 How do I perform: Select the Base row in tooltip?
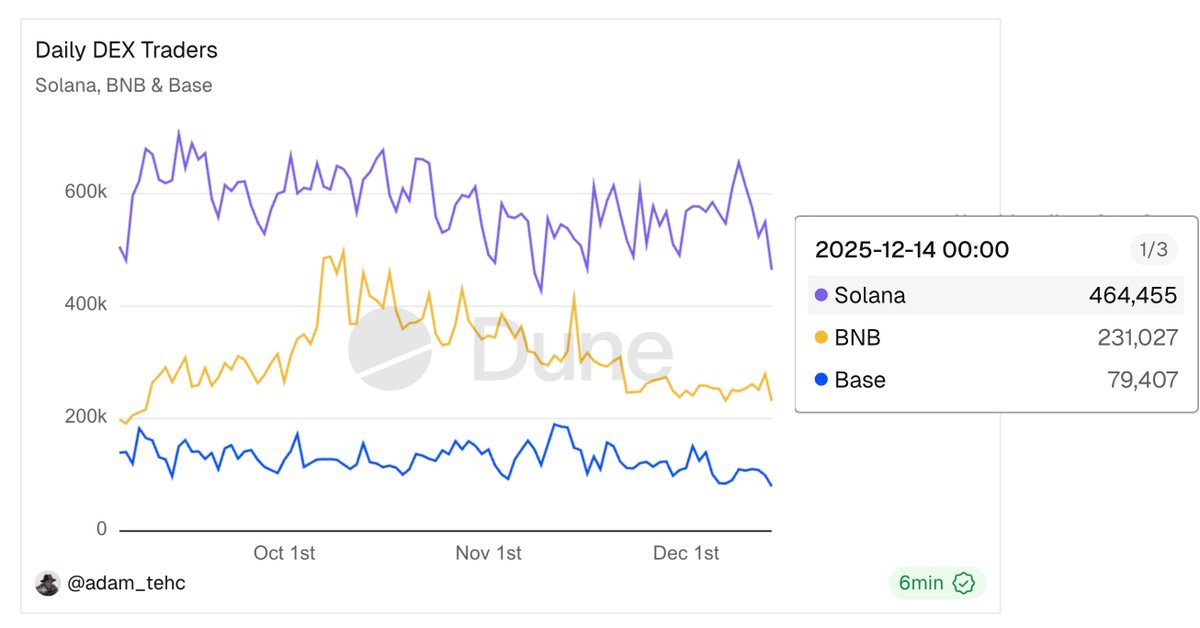point(995,380)
